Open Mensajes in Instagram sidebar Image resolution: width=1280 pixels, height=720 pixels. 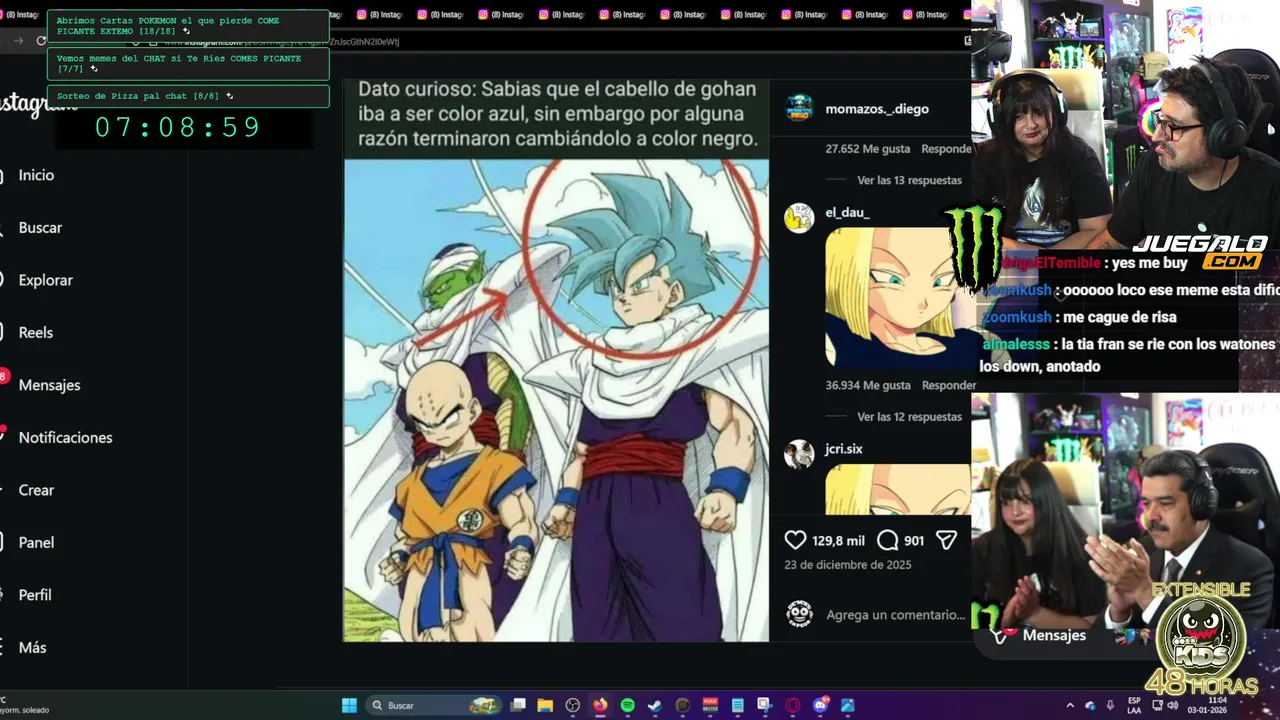tap(49, 385)
